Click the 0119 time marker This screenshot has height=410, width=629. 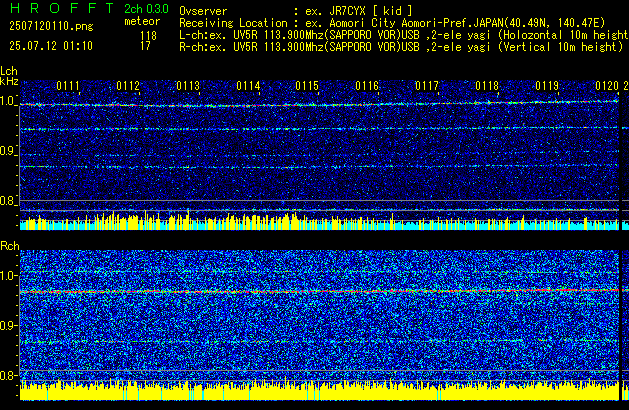(547, 86)
